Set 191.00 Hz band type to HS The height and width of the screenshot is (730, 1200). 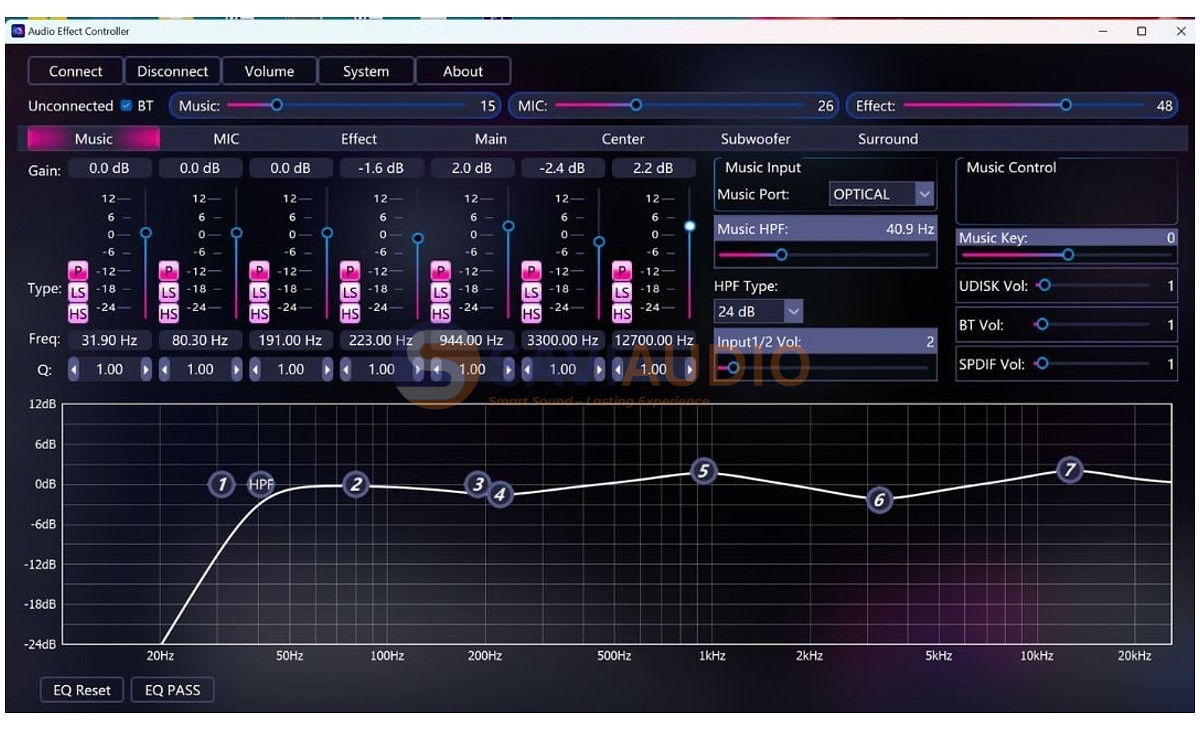pyautogui.click(x=259, y=314)
